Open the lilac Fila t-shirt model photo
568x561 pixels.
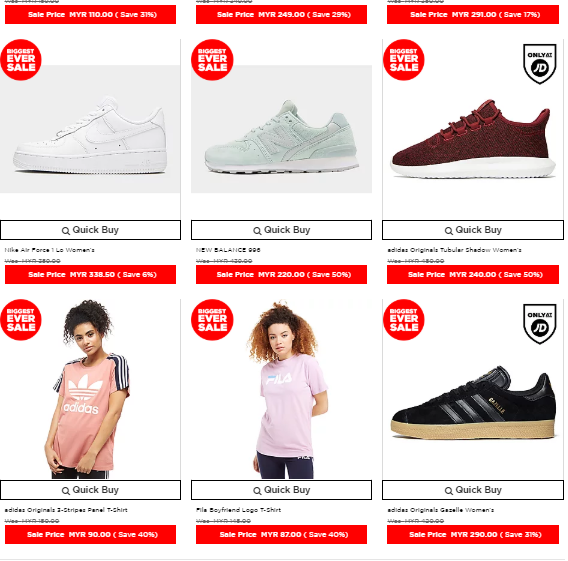click(x=286, y=389)
